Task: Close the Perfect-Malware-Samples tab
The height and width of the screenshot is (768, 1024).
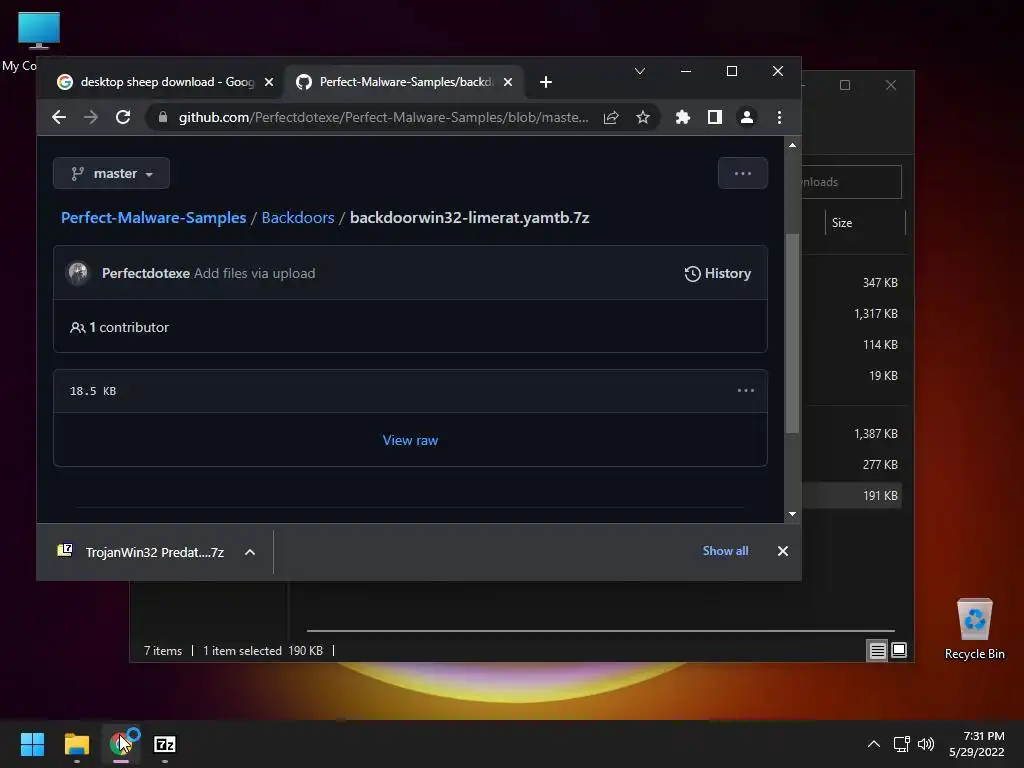Action: coord(508,82)
